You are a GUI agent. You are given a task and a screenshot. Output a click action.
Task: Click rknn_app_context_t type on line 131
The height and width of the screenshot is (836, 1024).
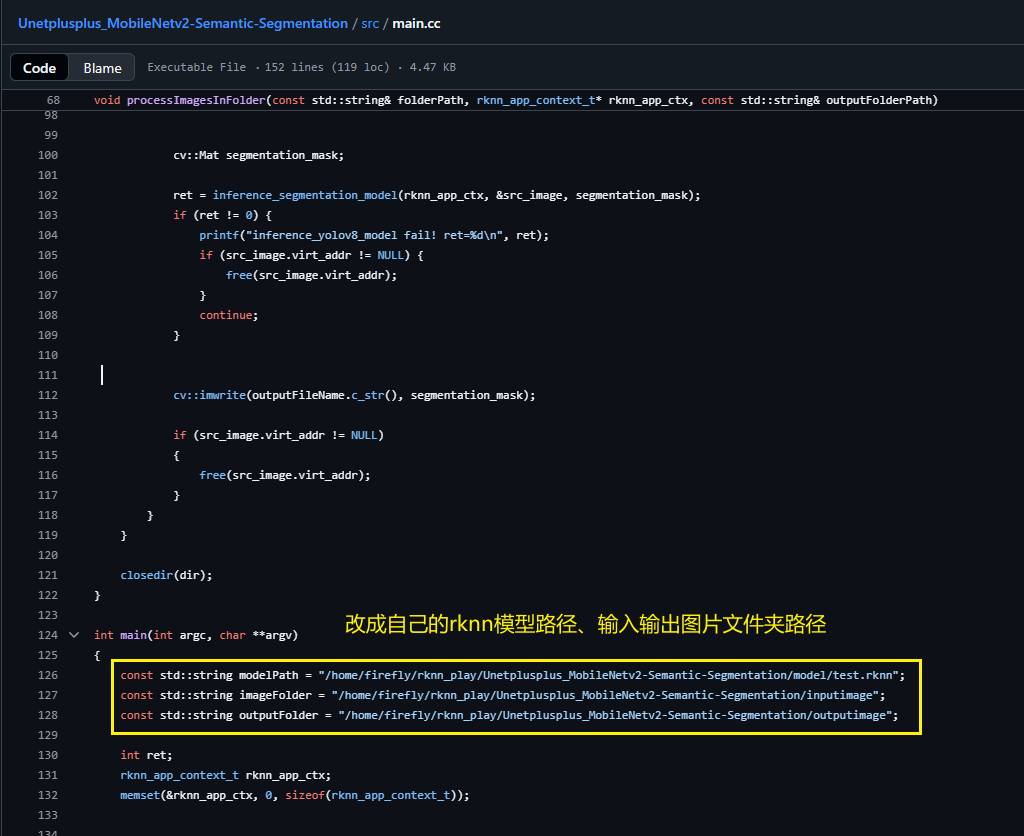(180, 775)
